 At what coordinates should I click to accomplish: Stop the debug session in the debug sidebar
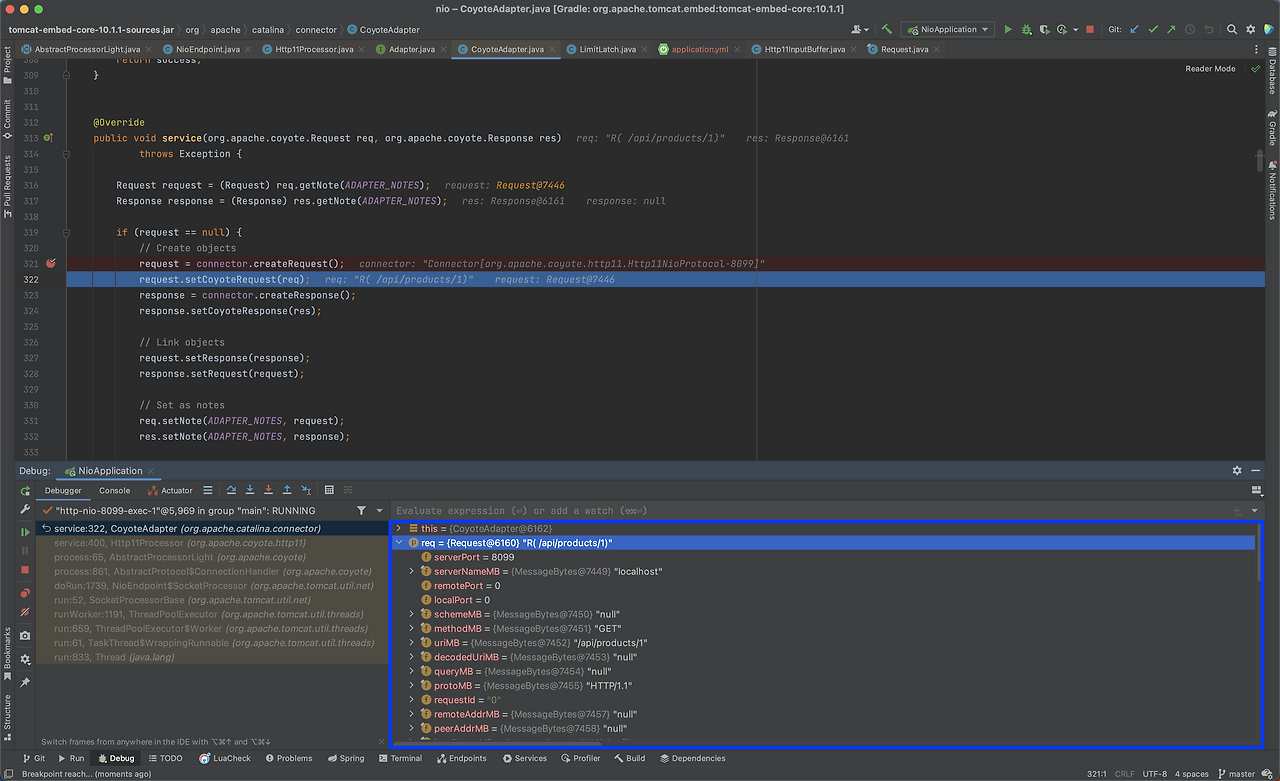click(x=25, y=569)
